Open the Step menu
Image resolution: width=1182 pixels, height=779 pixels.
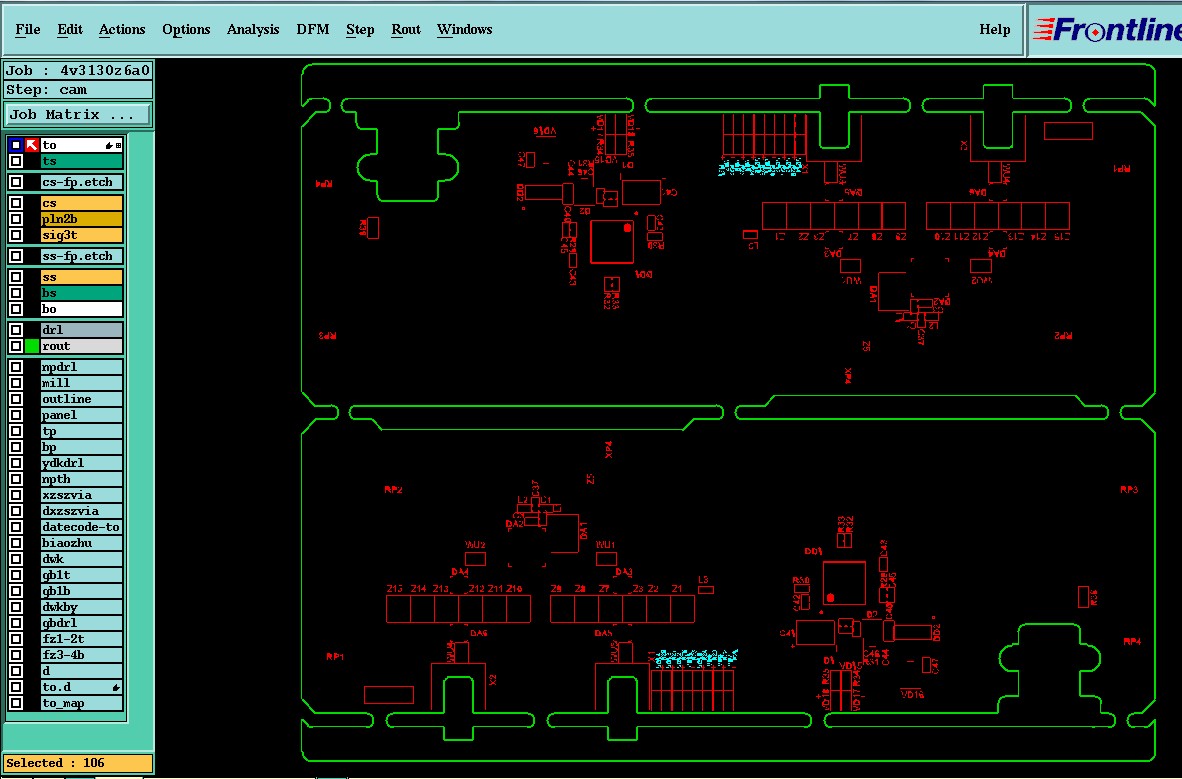tap(360, 29)
